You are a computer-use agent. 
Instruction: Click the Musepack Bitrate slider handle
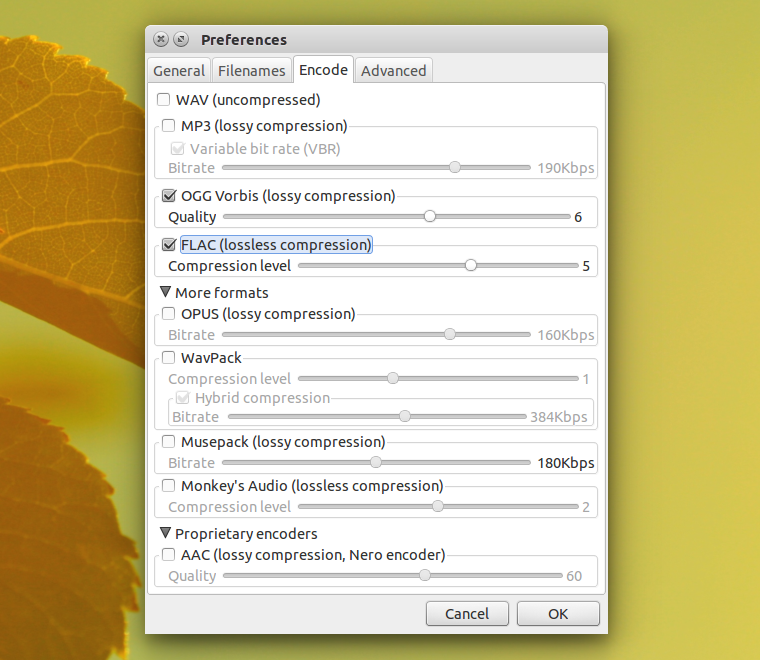tap(376, 462)
